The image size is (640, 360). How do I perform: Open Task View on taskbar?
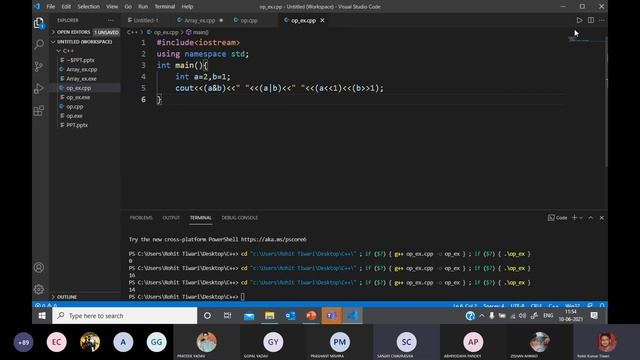pos(228,316)
